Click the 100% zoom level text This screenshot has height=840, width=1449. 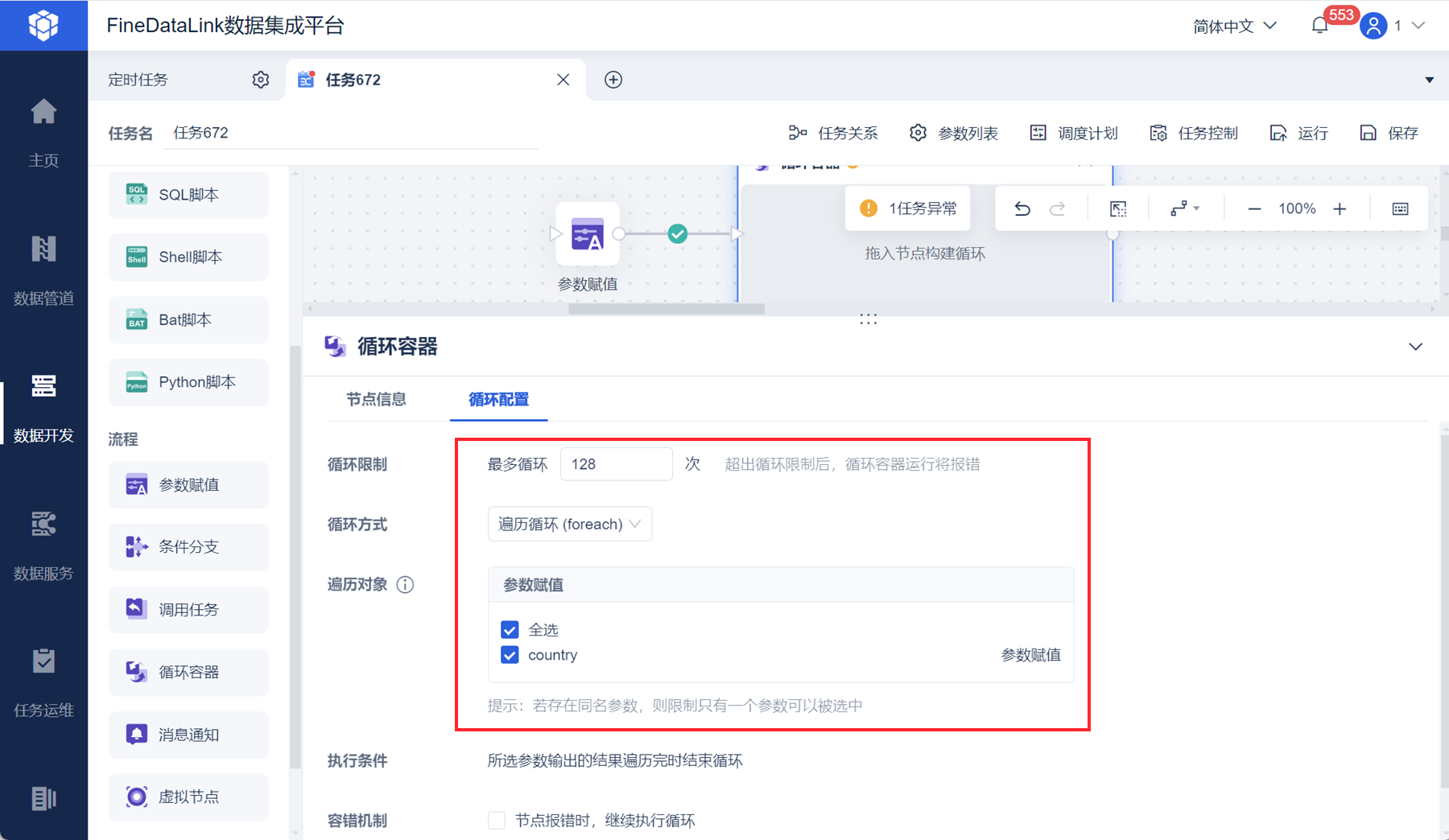1297,209
